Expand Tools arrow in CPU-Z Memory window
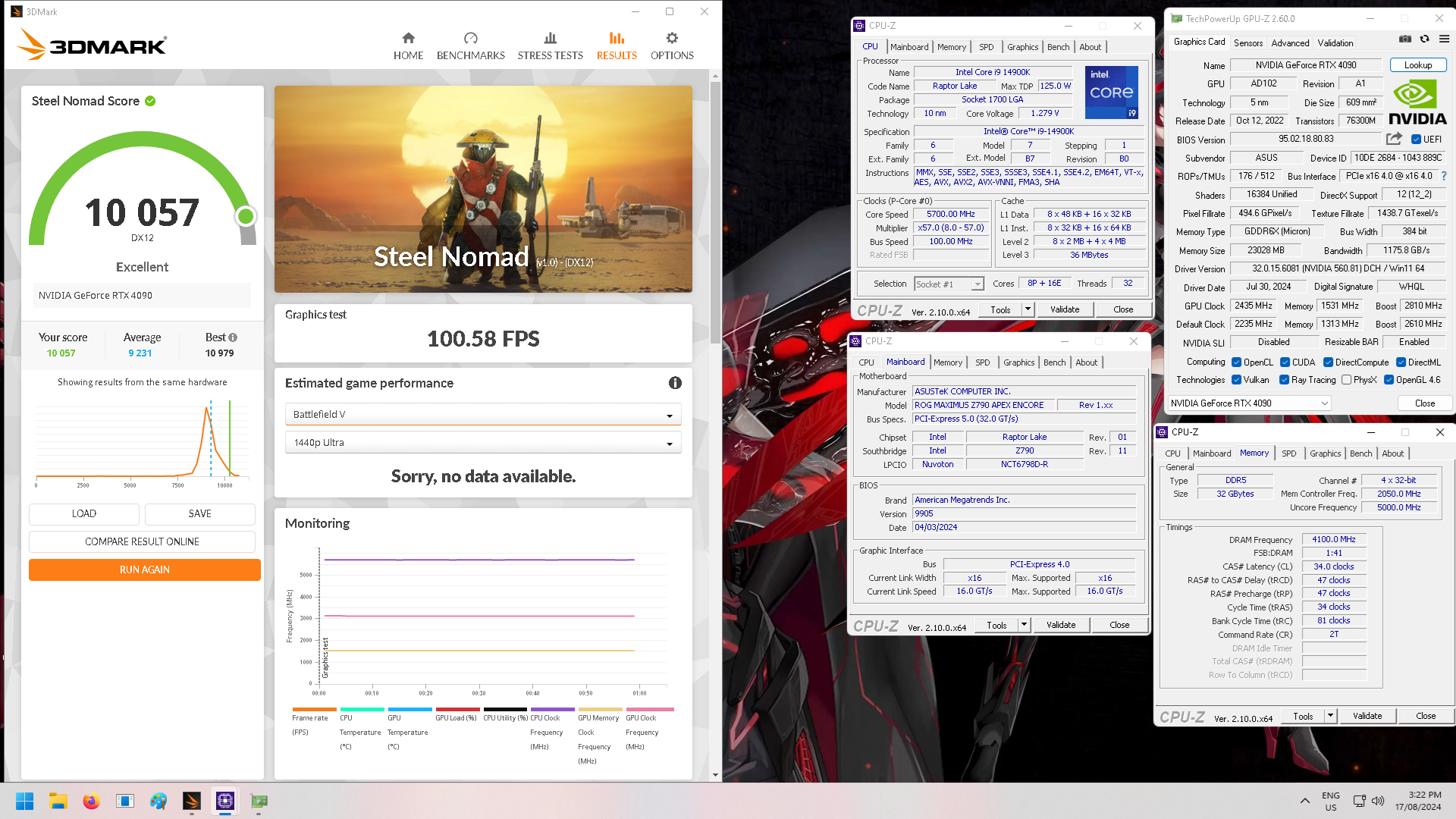Image resolution: width=1456 pixels, height=819 pixels. [1330, 716]
